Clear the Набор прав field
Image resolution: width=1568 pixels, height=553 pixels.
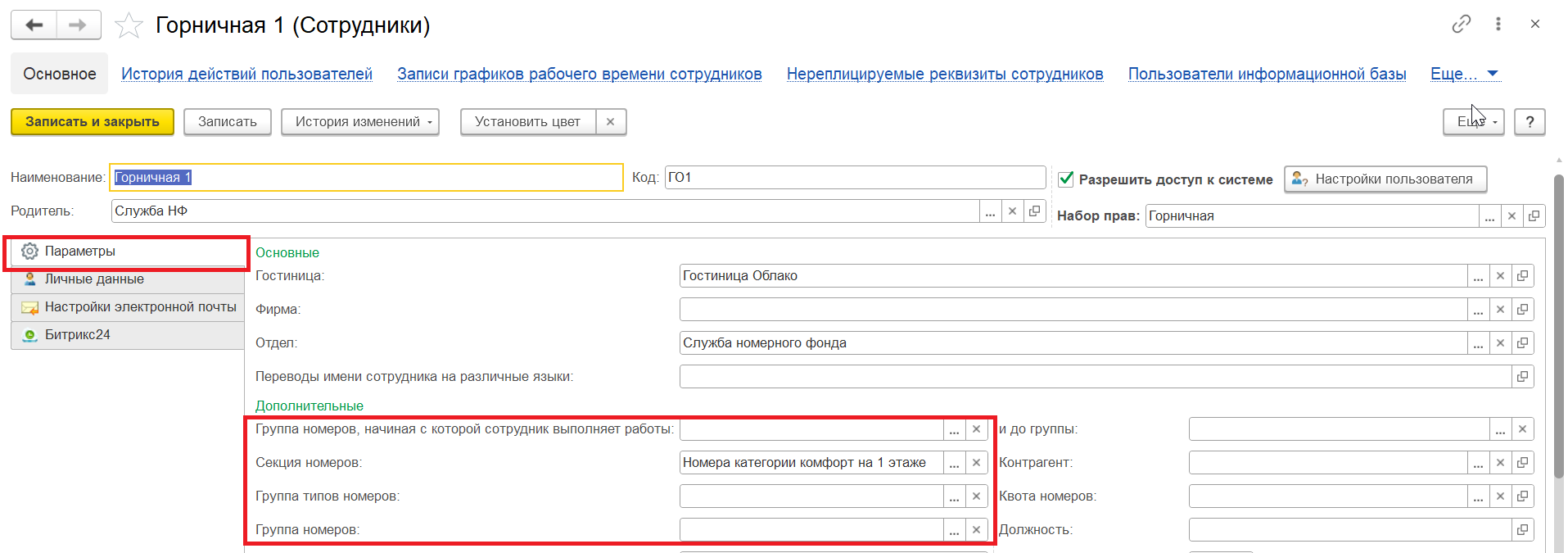[x=1512, y=216]
